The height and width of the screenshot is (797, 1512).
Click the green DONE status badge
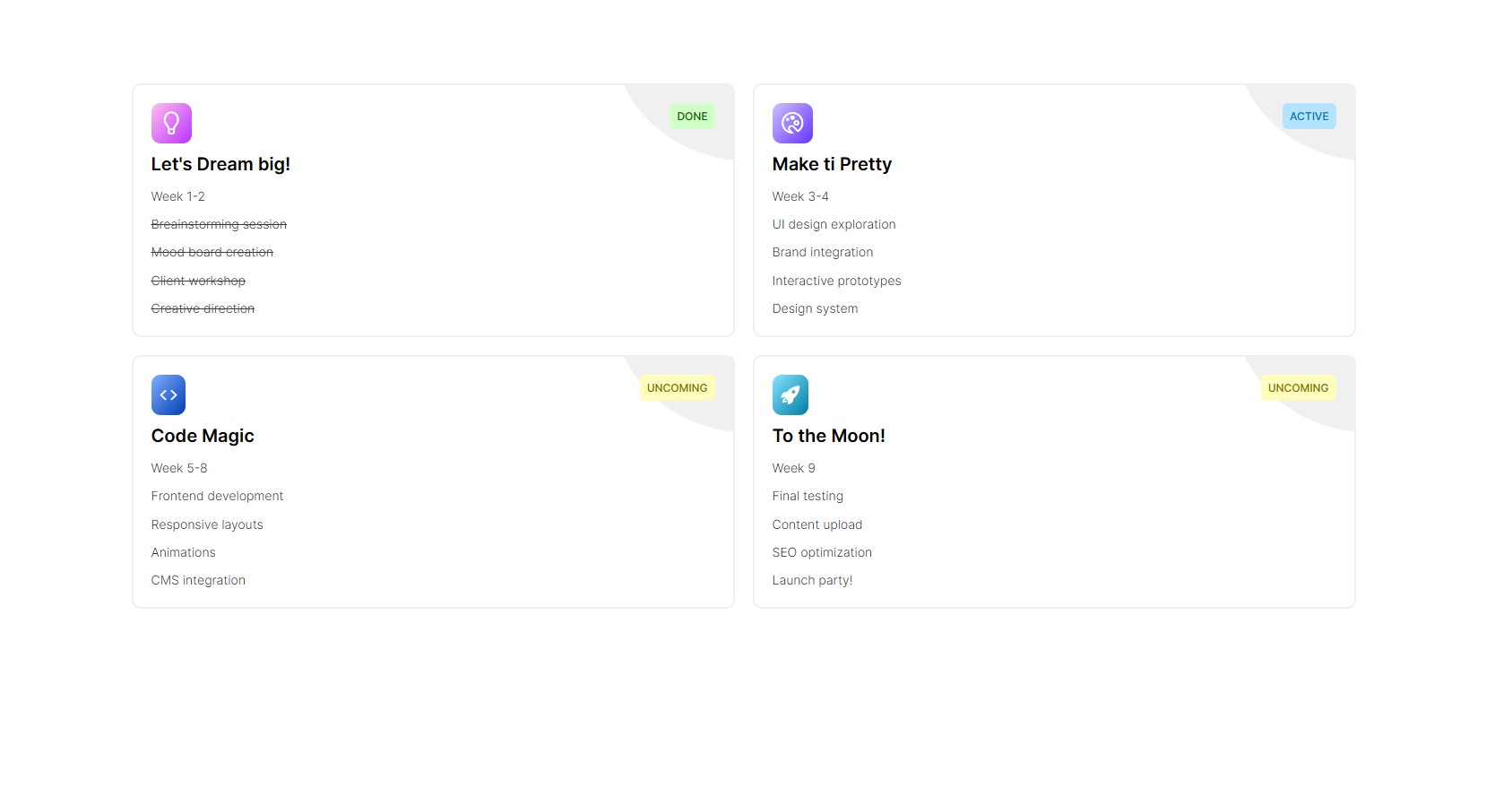click(x=692, y=117)
